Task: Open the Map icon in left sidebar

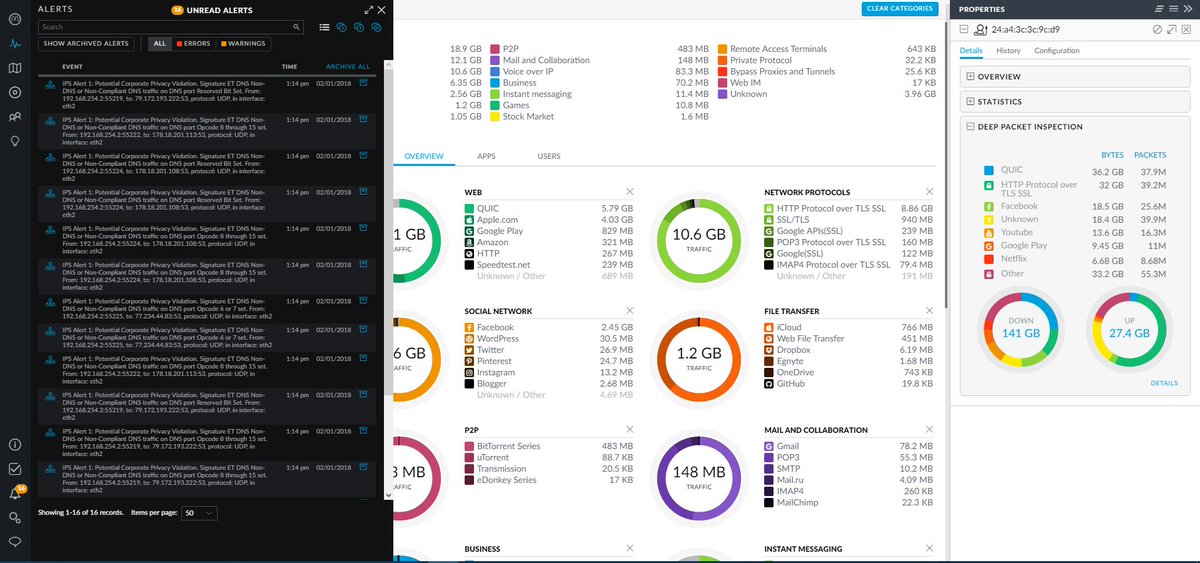Action: tap(15, 68)
